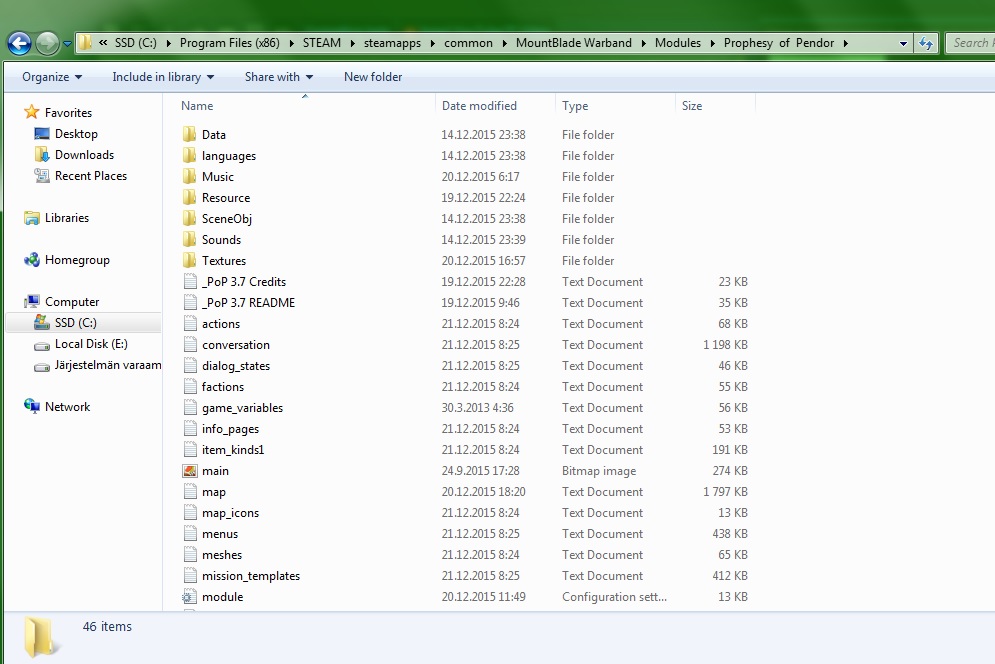Expand arrow after Prophesy of Pendor breadcrumb
Screen dimensions: 995x664
(845, 43)
